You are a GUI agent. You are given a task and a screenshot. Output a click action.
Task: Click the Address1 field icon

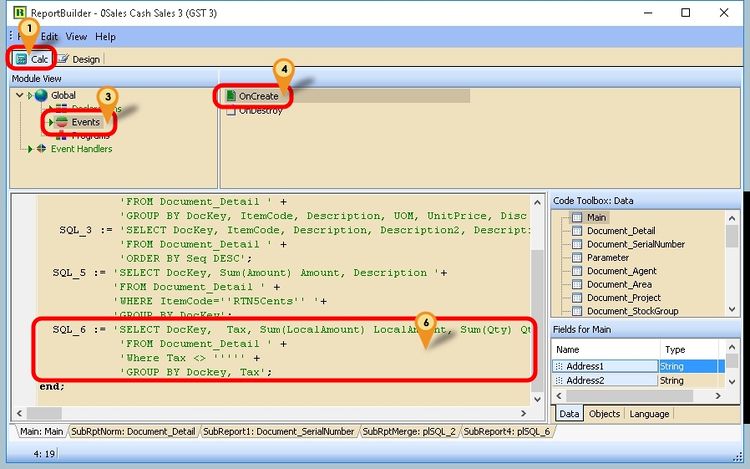(559, 366)
